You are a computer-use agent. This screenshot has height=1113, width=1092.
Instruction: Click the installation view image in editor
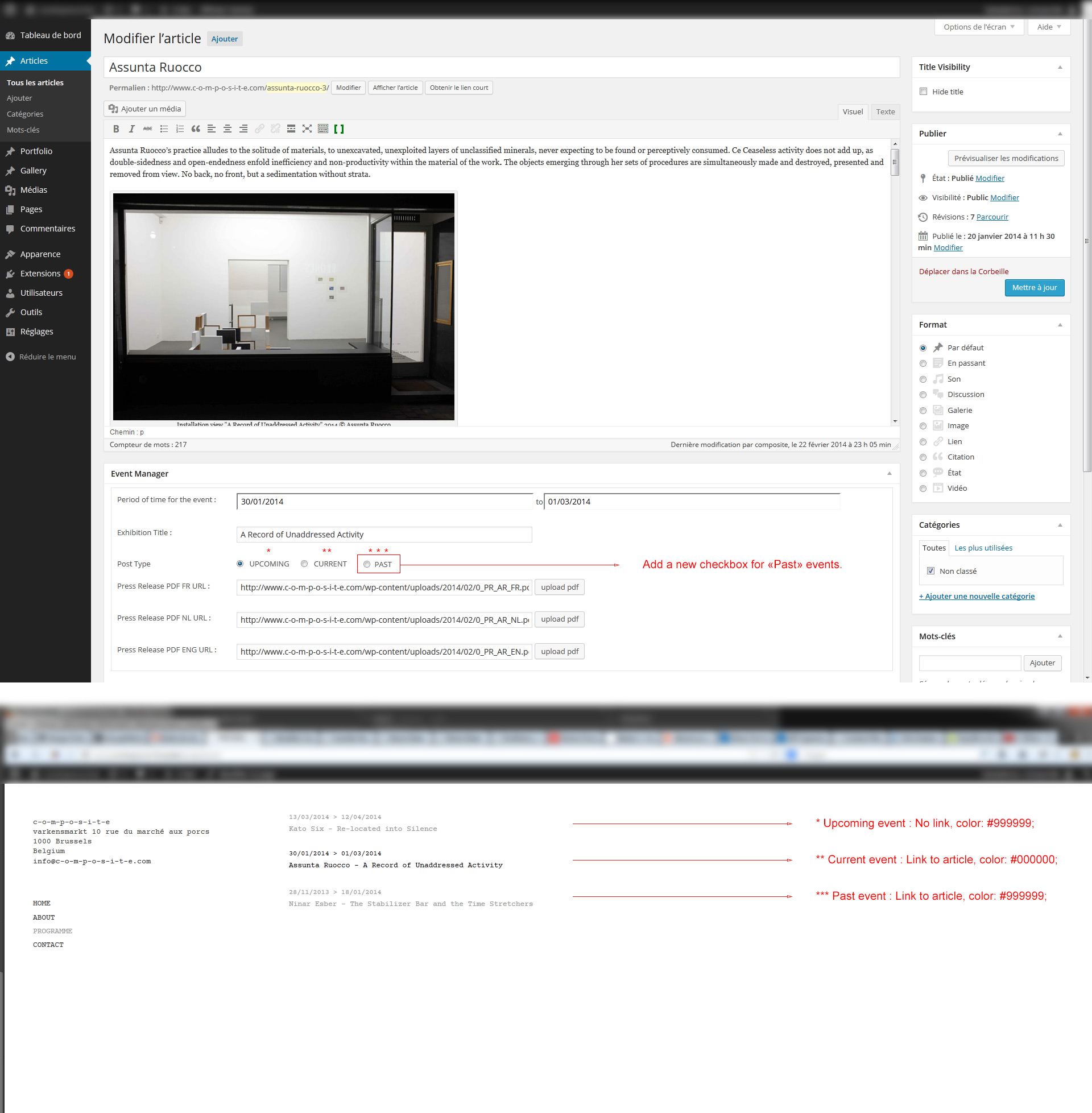(283, 306)
